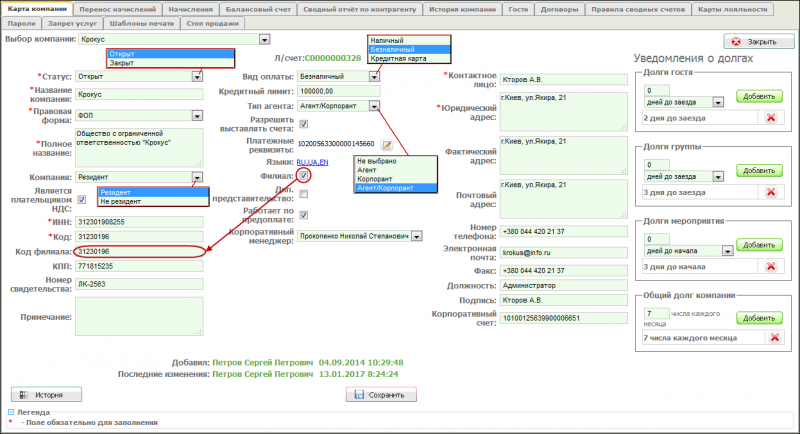This screenshot has height=434, width=800.
Task: Remove the '3 дня до заезда' group debt entry
Action: pyautogui.click(x=770, y=192)
